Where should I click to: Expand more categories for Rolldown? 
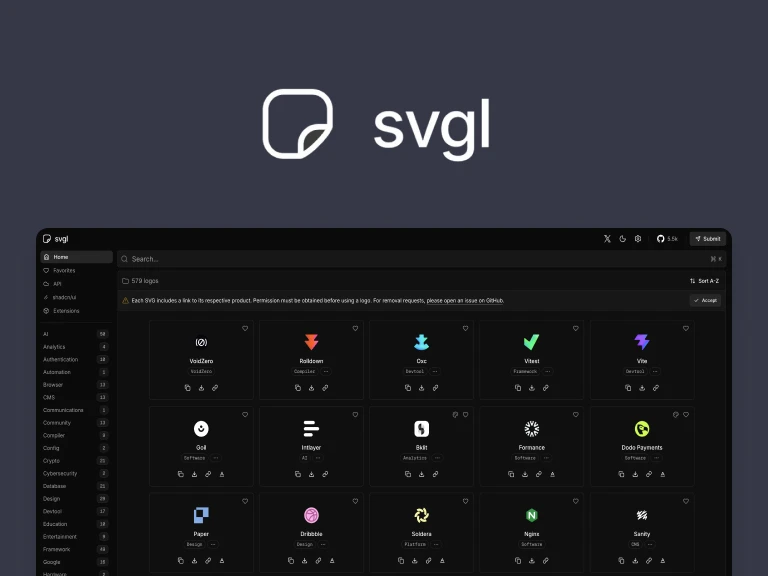(326, 371)
